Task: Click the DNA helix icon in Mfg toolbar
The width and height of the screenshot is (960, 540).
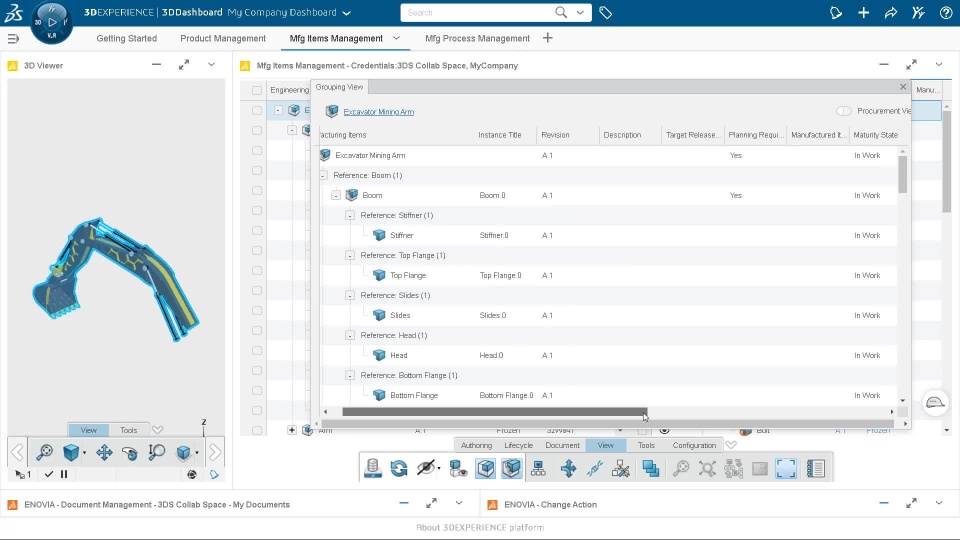Action: coord(594,468)
